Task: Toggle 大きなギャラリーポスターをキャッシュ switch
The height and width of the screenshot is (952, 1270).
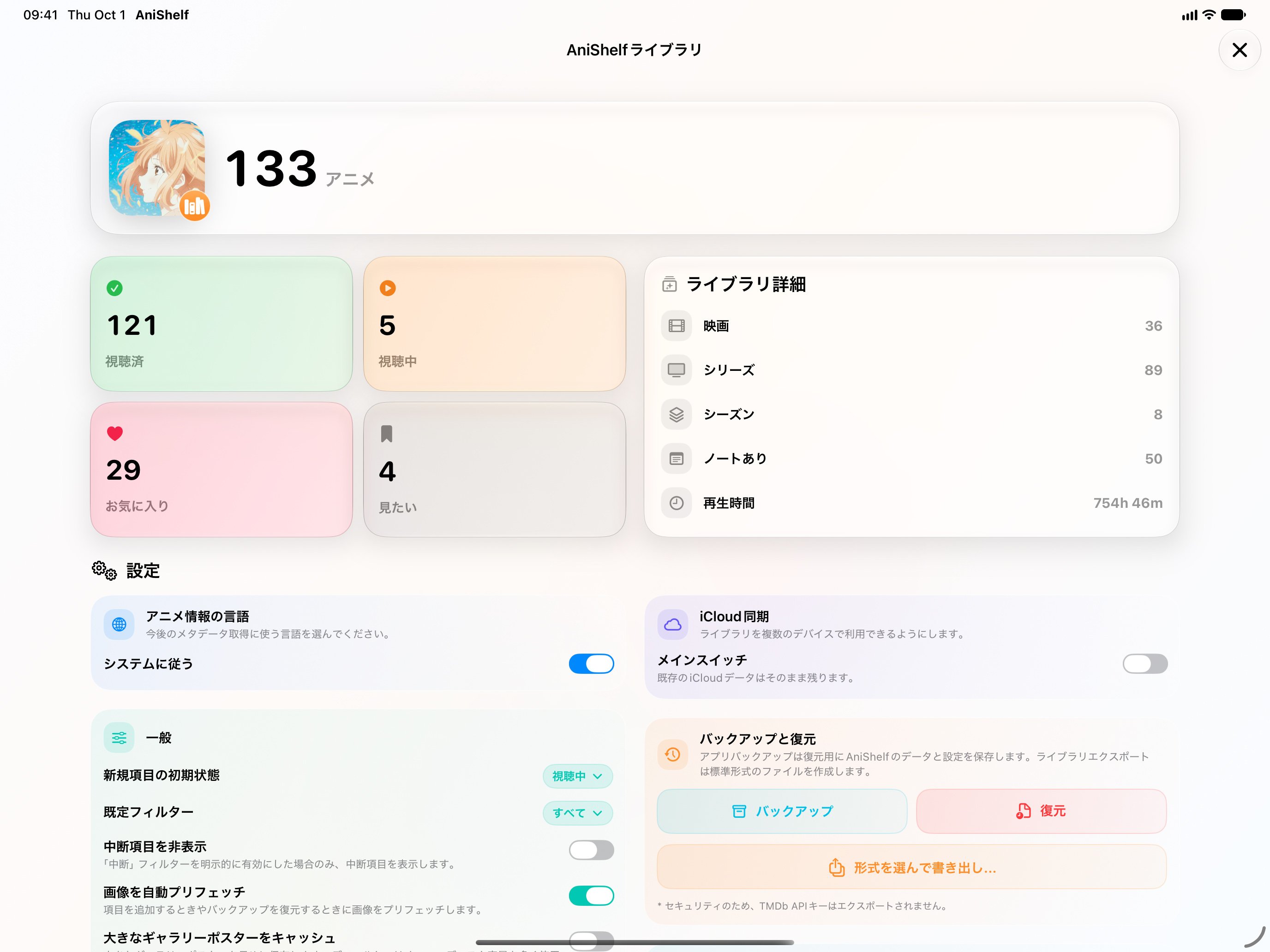Action: (x=591, y=941)
